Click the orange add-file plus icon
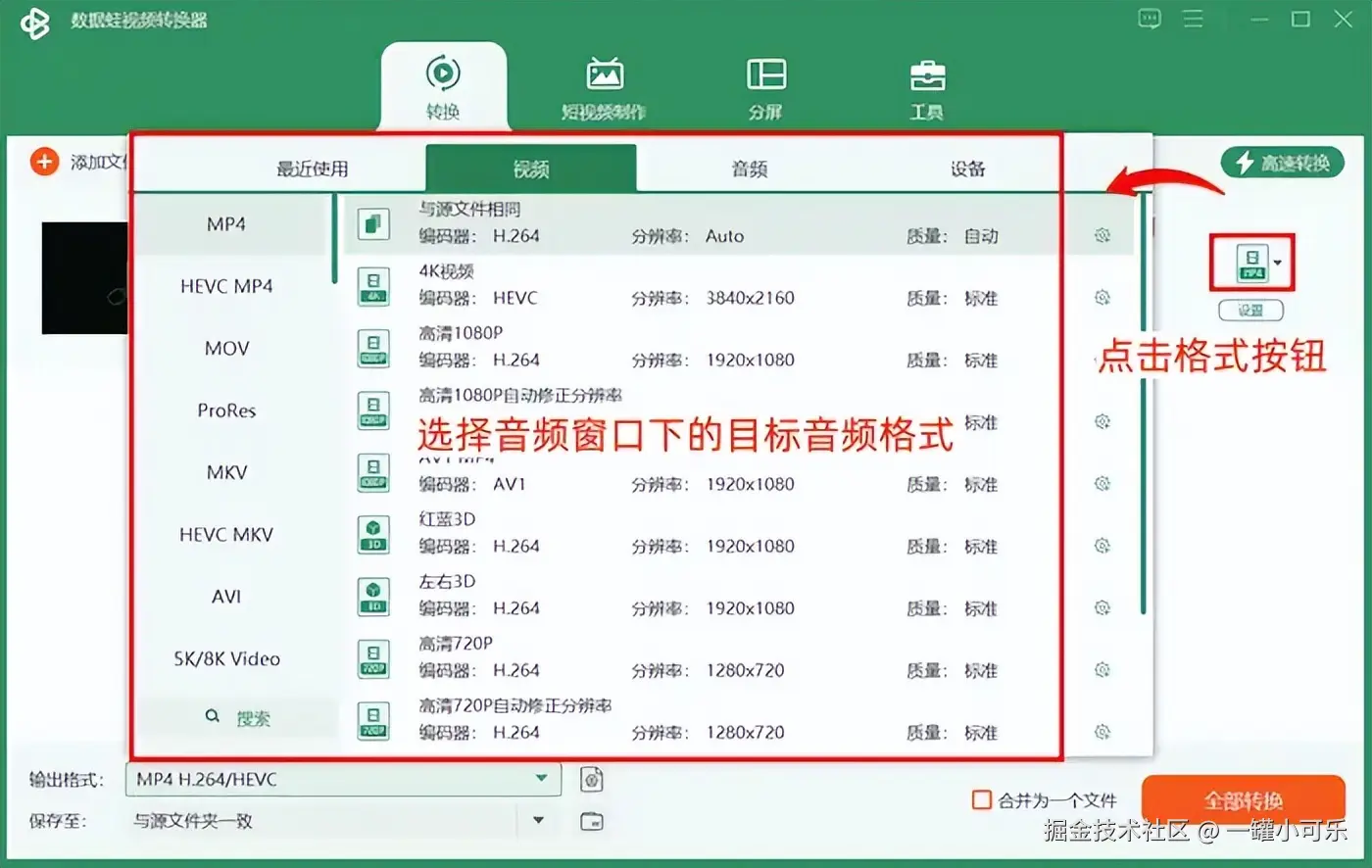 tap(44, 162)
